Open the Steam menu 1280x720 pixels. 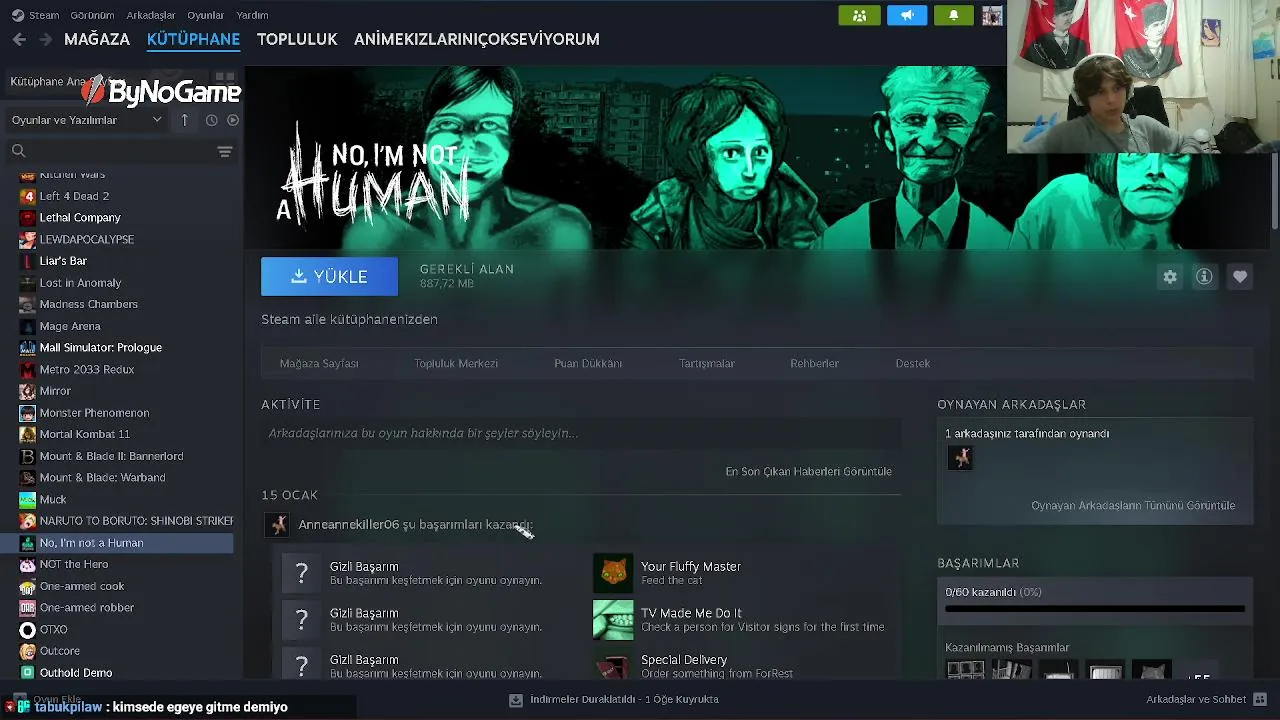pyautogui.click(x=36, y=15)
